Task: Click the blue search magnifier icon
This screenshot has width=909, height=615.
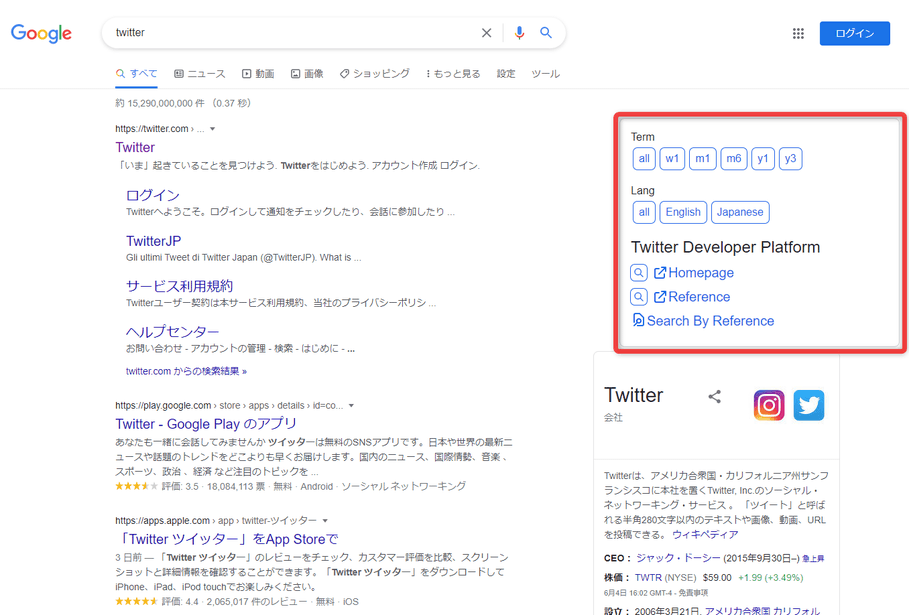Action: [546, 32]
